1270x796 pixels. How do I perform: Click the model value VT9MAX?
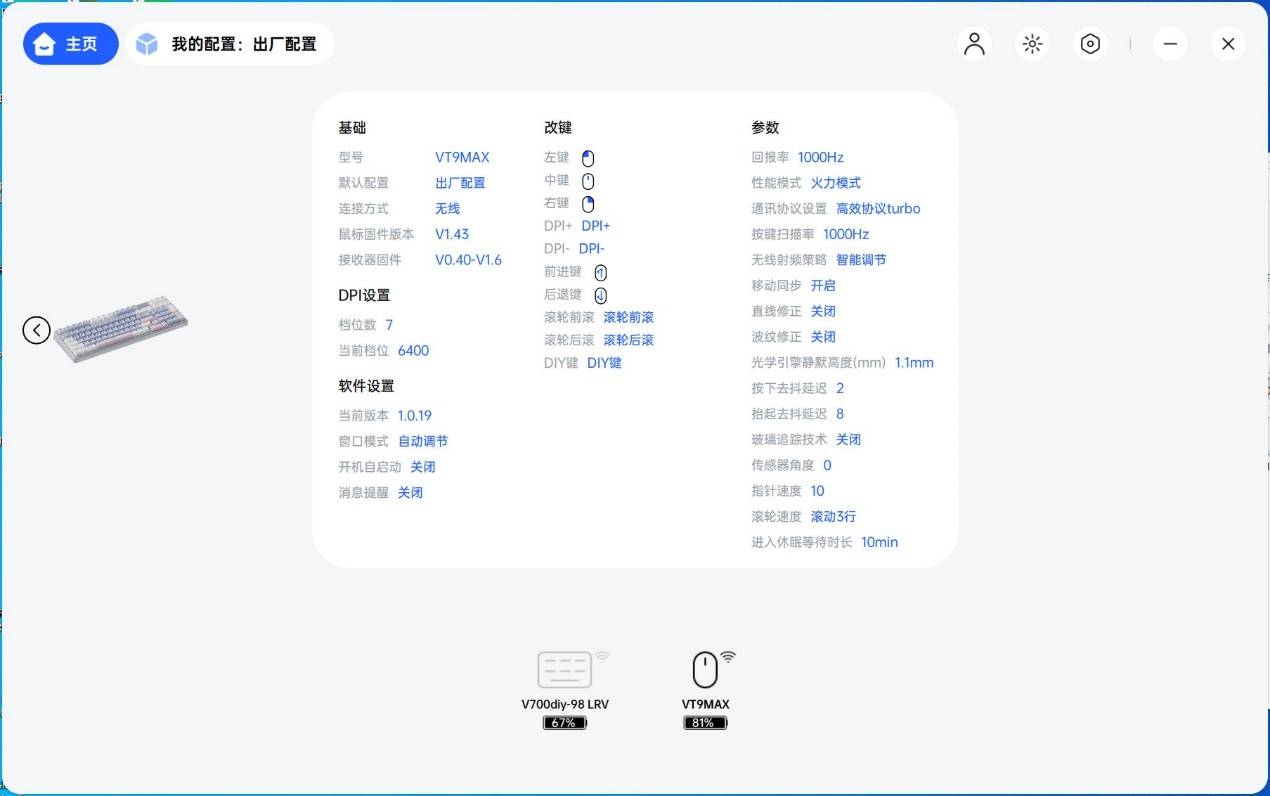[x=462, y=157]
